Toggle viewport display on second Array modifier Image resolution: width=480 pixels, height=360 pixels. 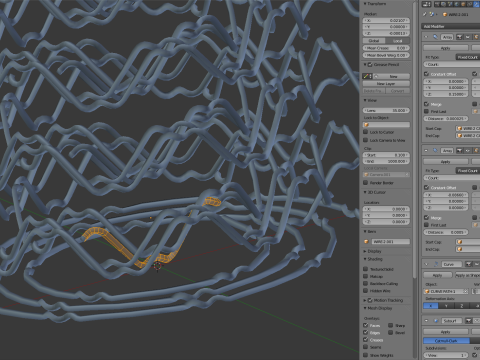(x=467, y=151)
